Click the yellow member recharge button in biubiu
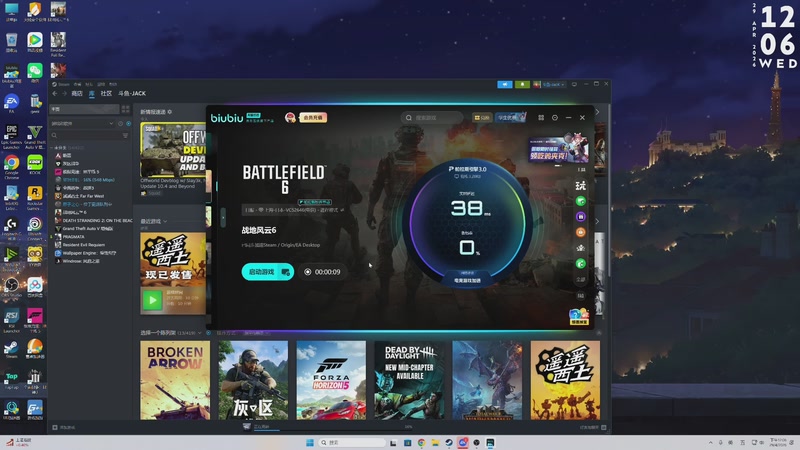800x450 pixels. [x=313, y=118]
